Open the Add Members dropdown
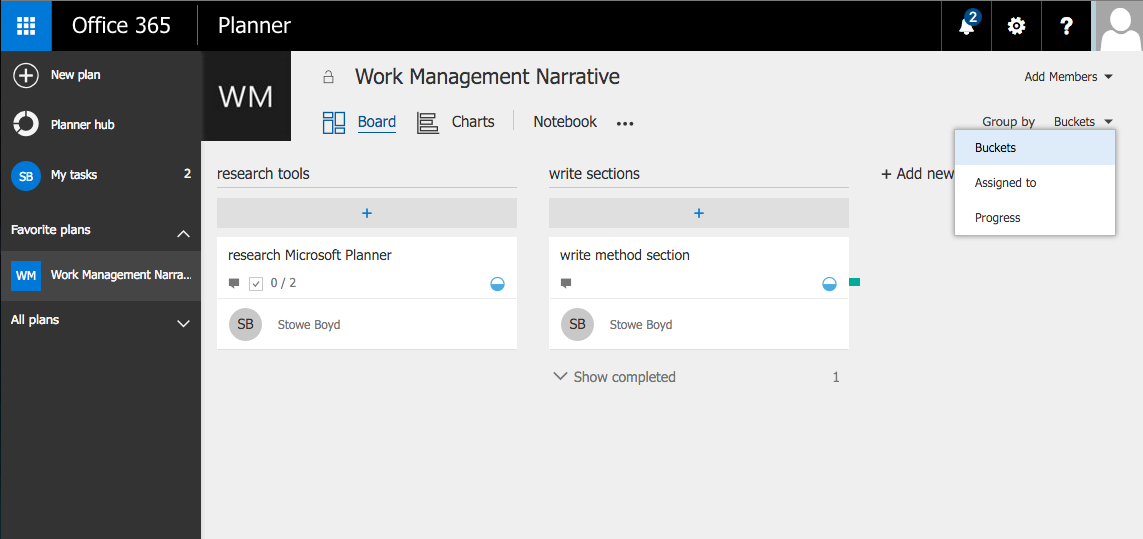1143x539 pixels. (x=1068, y=77)
